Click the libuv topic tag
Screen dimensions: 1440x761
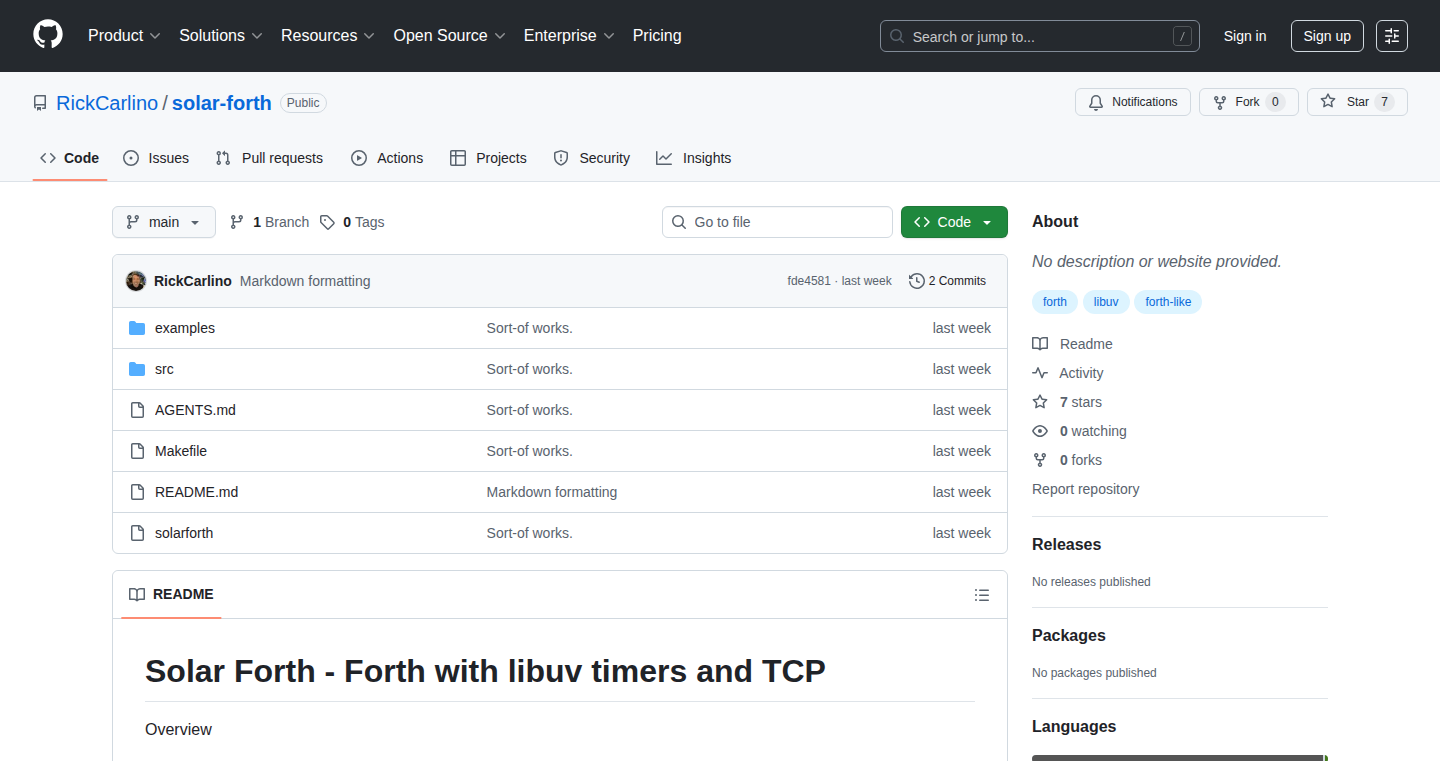(1106, 302)
